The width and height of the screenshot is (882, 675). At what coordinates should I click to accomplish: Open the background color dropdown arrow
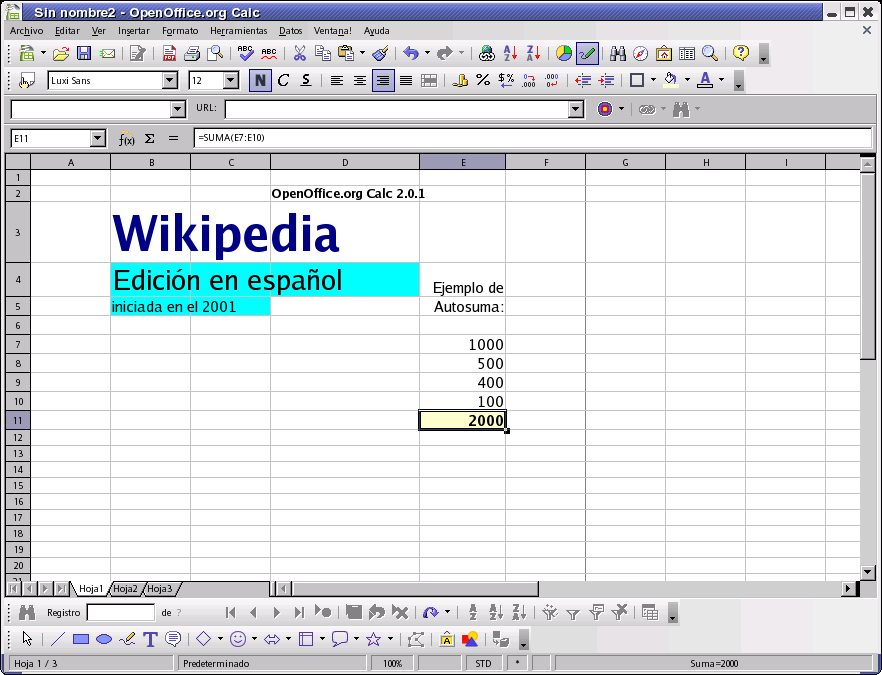point(687,80)
